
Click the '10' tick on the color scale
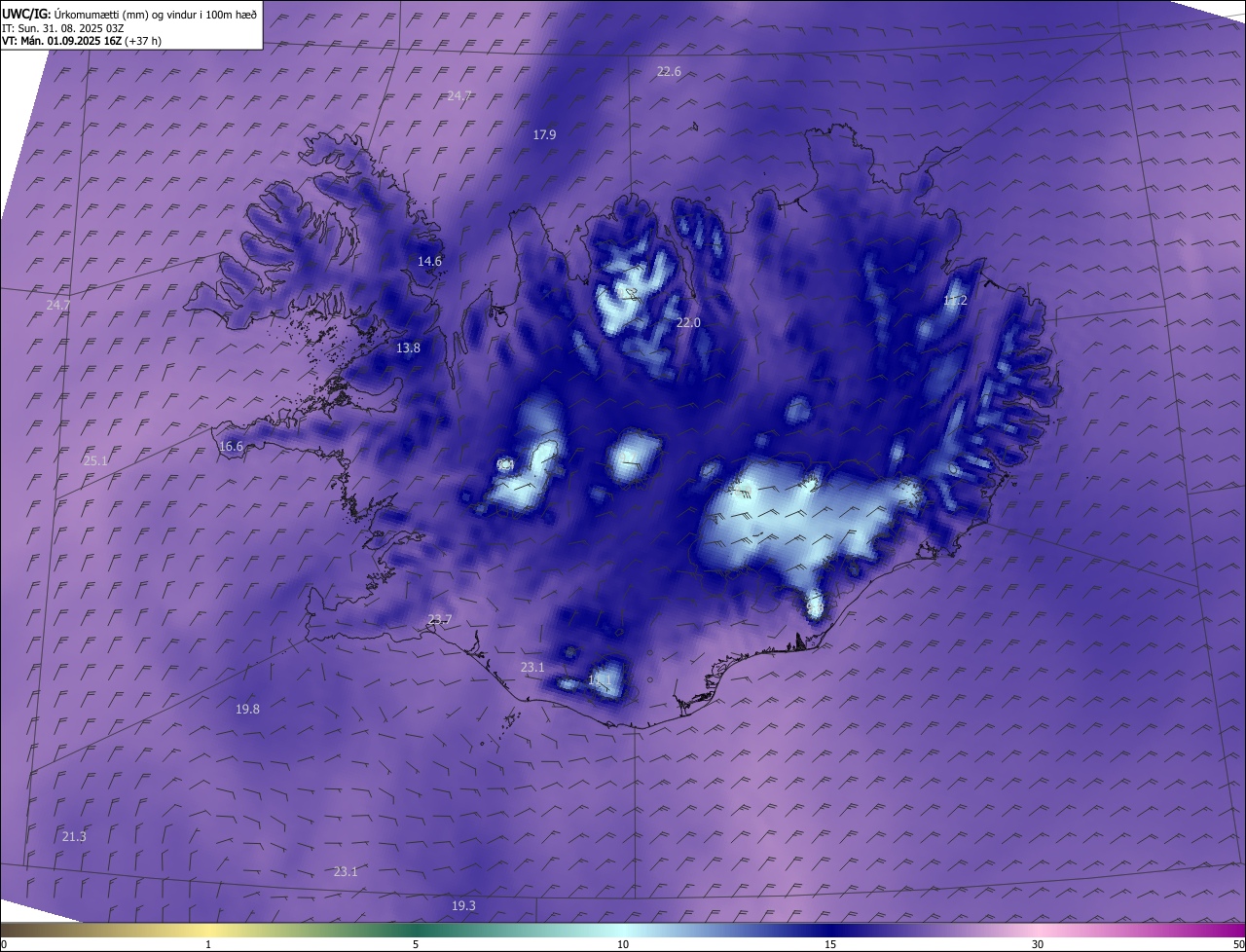click(x=623, y=944)
